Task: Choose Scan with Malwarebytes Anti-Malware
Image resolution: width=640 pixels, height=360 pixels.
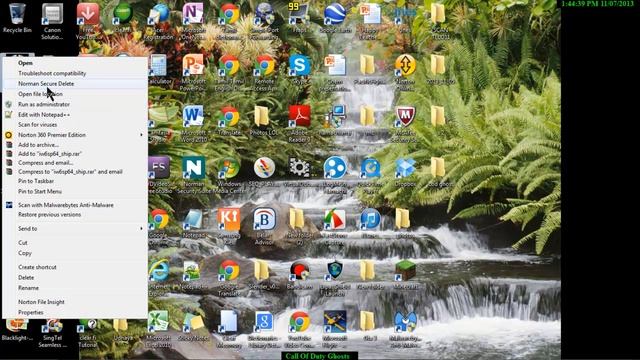Action: (x=75, y=205)
